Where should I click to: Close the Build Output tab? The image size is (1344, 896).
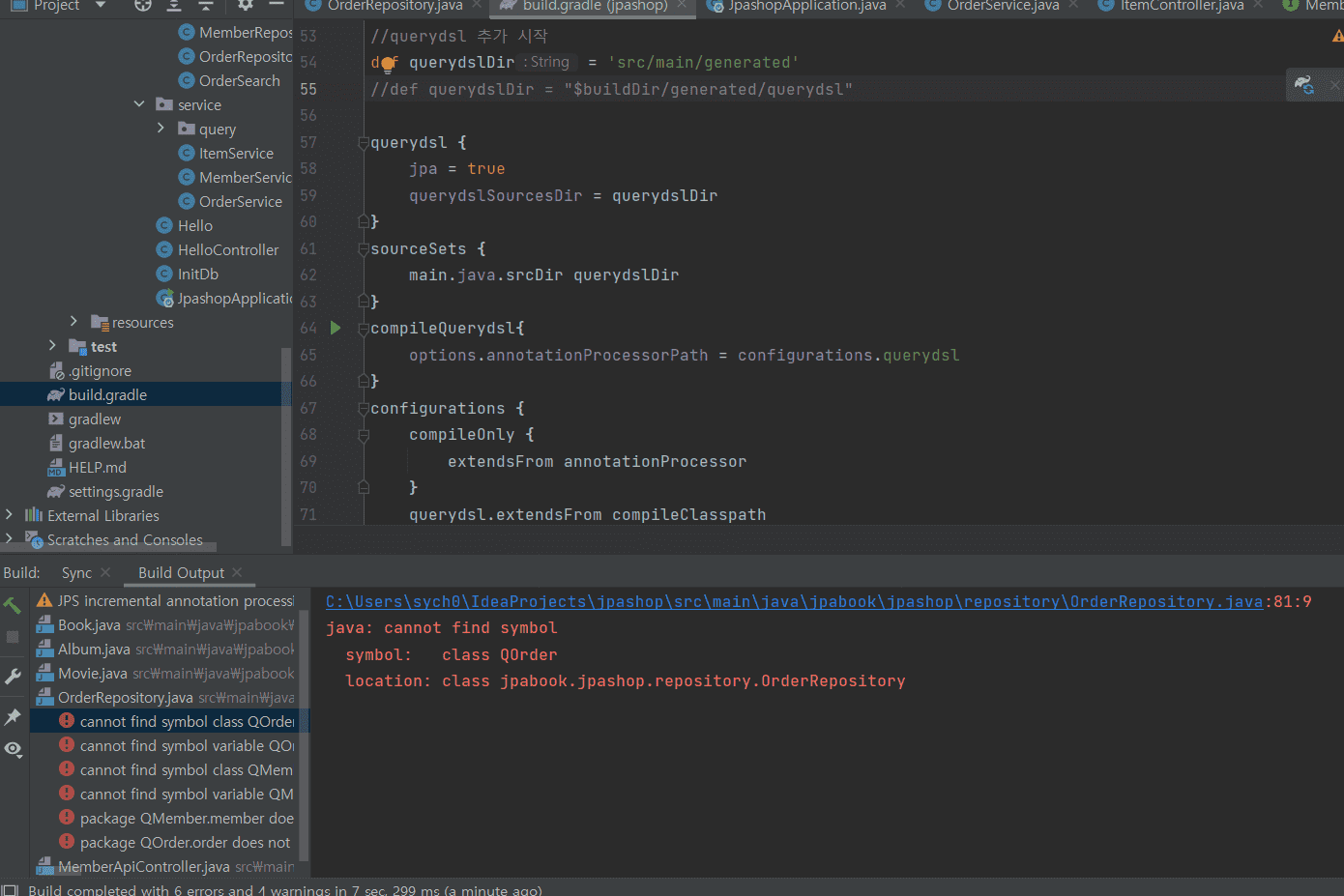point(237,572)
